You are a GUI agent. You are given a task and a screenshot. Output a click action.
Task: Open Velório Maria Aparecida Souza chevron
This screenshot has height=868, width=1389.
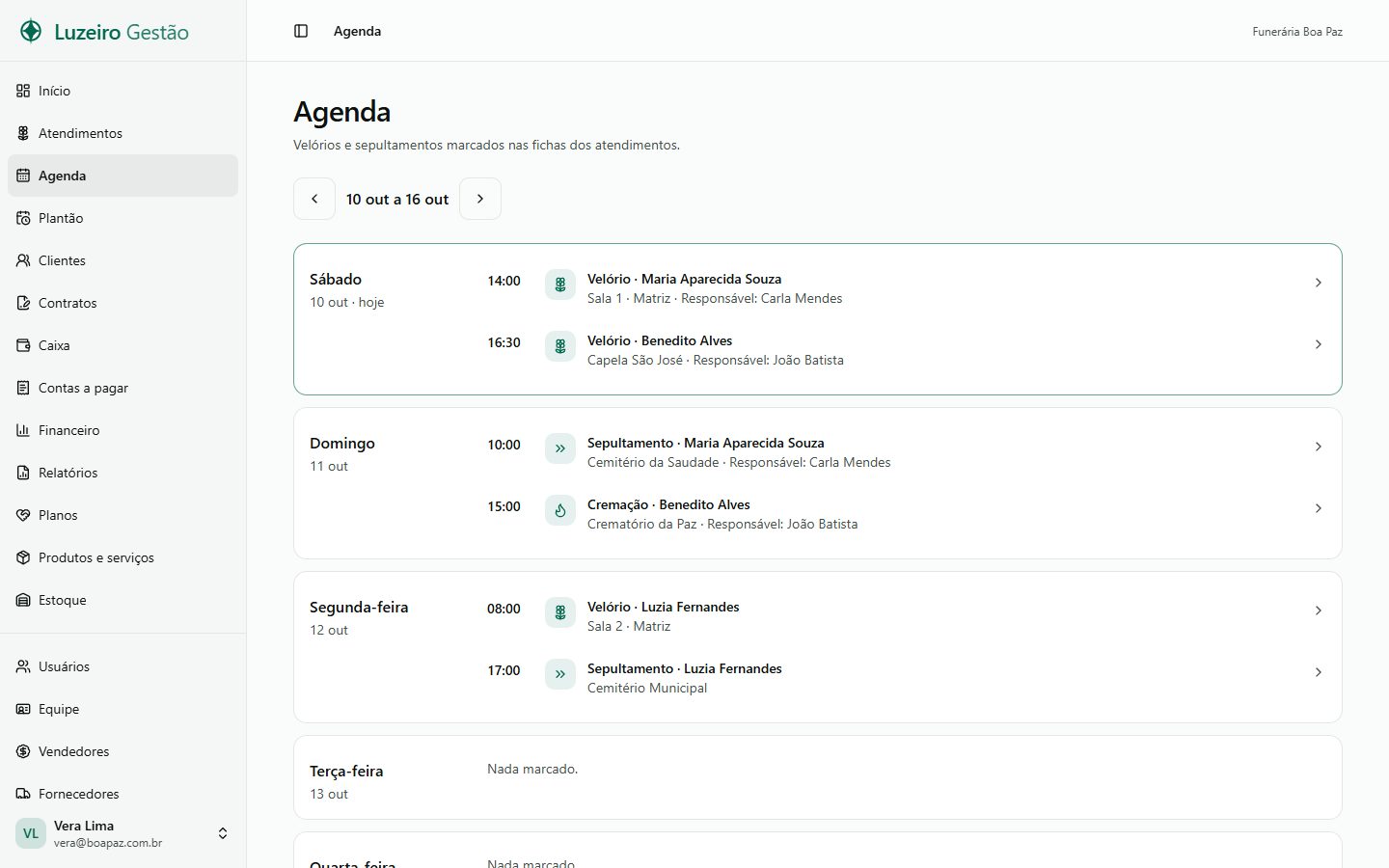click(x=1319, y=283)
